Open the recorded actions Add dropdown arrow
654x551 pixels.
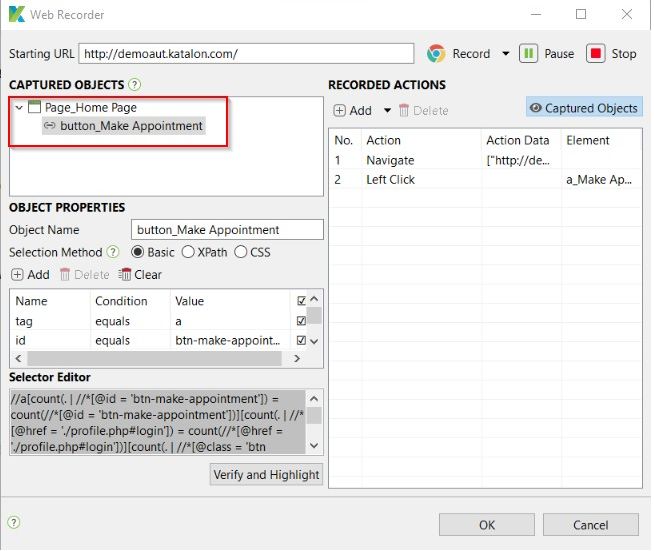tap(387, 111)
